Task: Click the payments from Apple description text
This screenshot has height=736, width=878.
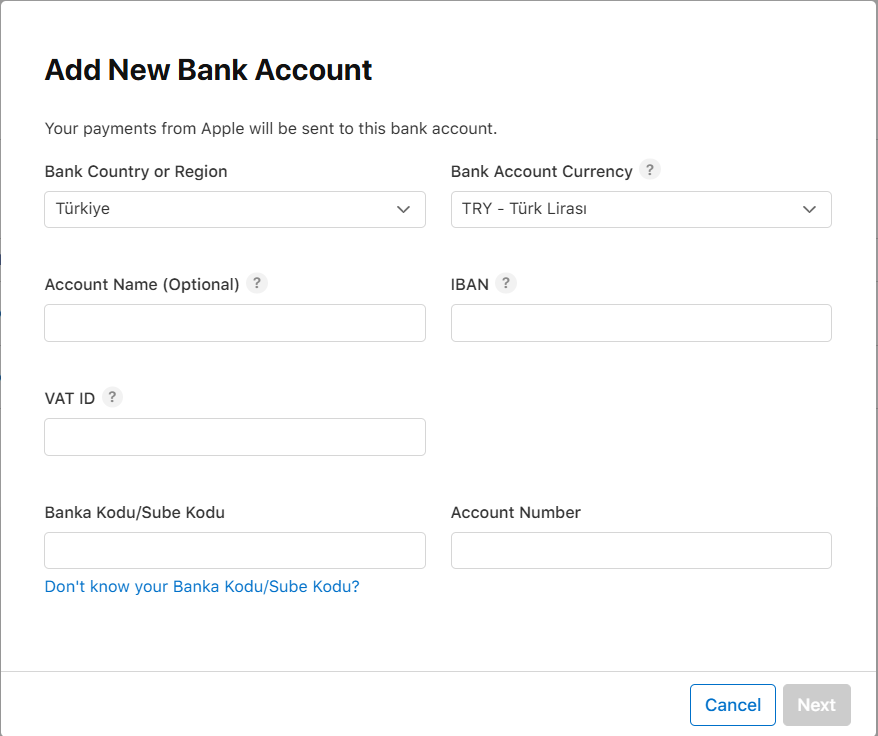Action: 271,128
